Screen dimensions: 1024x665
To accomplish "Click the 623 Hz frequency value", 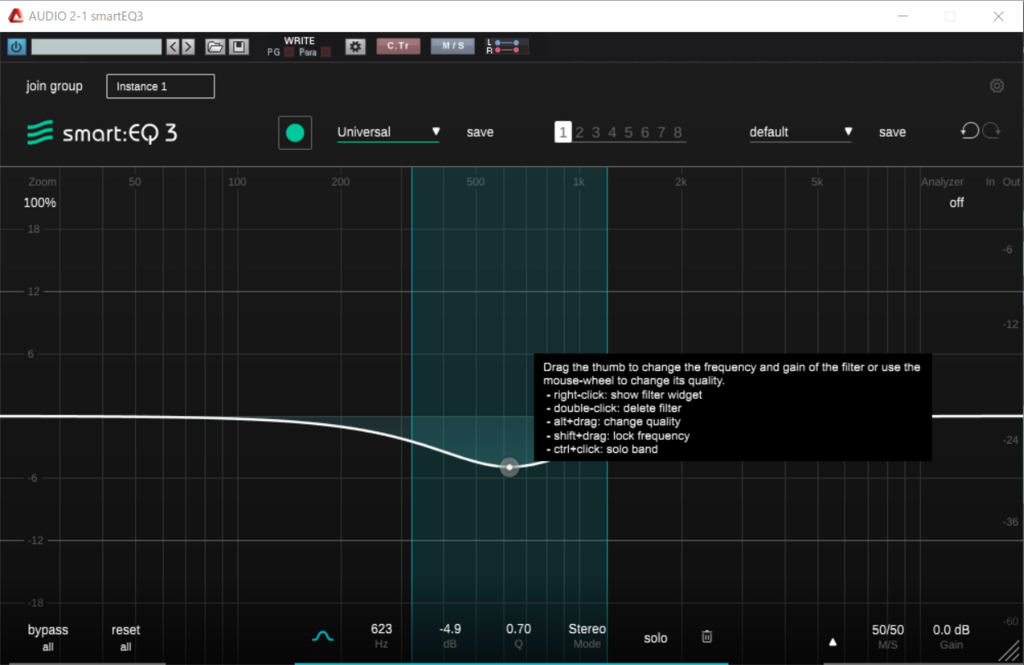I will tap(381, 629).
